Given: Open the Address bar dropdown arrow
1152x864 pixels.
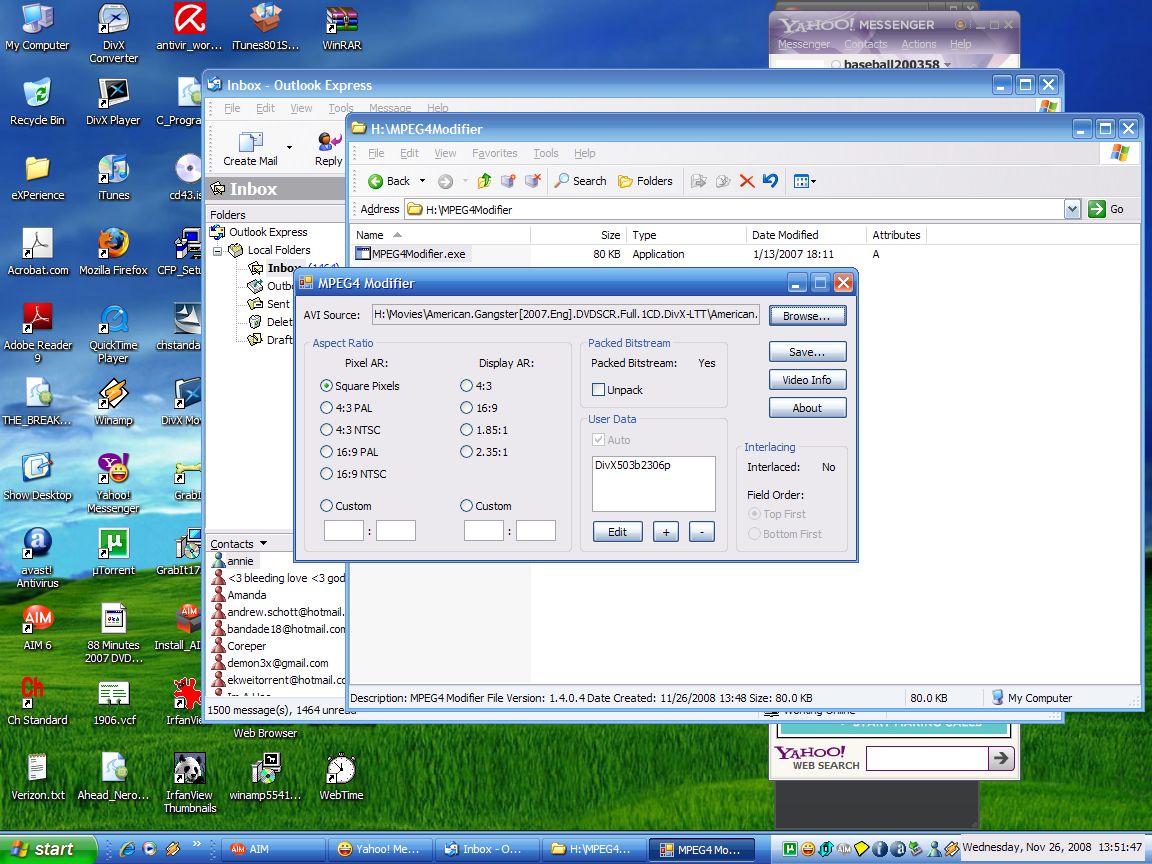Looking at the screenshot, I should (1072, 209).
